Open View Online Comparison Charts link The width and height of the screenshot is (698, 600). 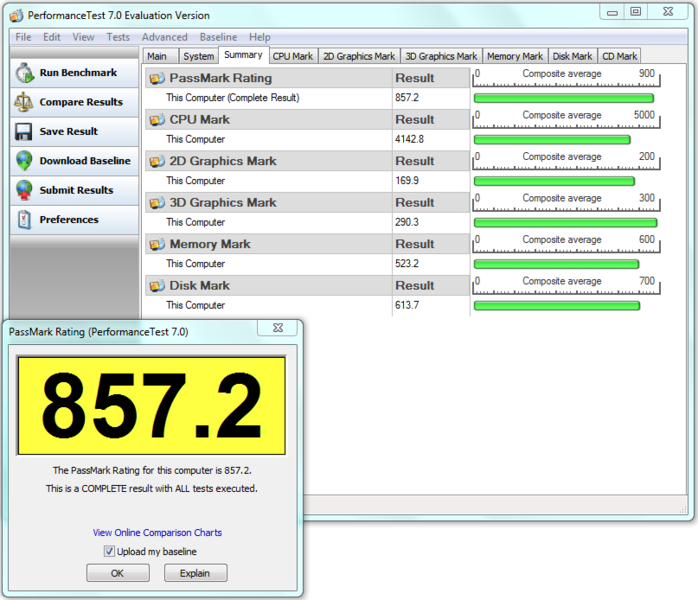(x=157, y=532)
